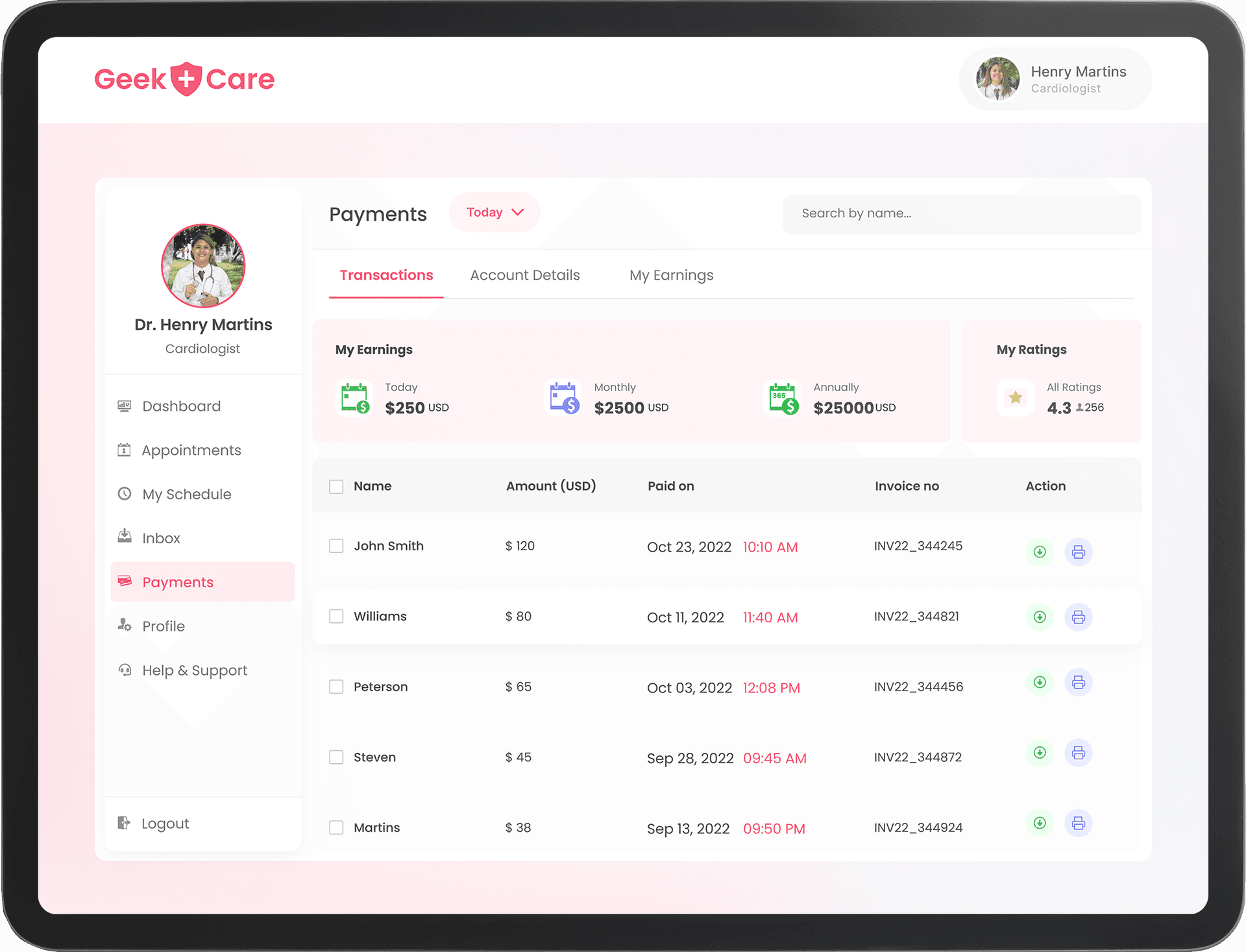Open Appointments from the sidebar
1246x952 pixels.
click(202, 450)
